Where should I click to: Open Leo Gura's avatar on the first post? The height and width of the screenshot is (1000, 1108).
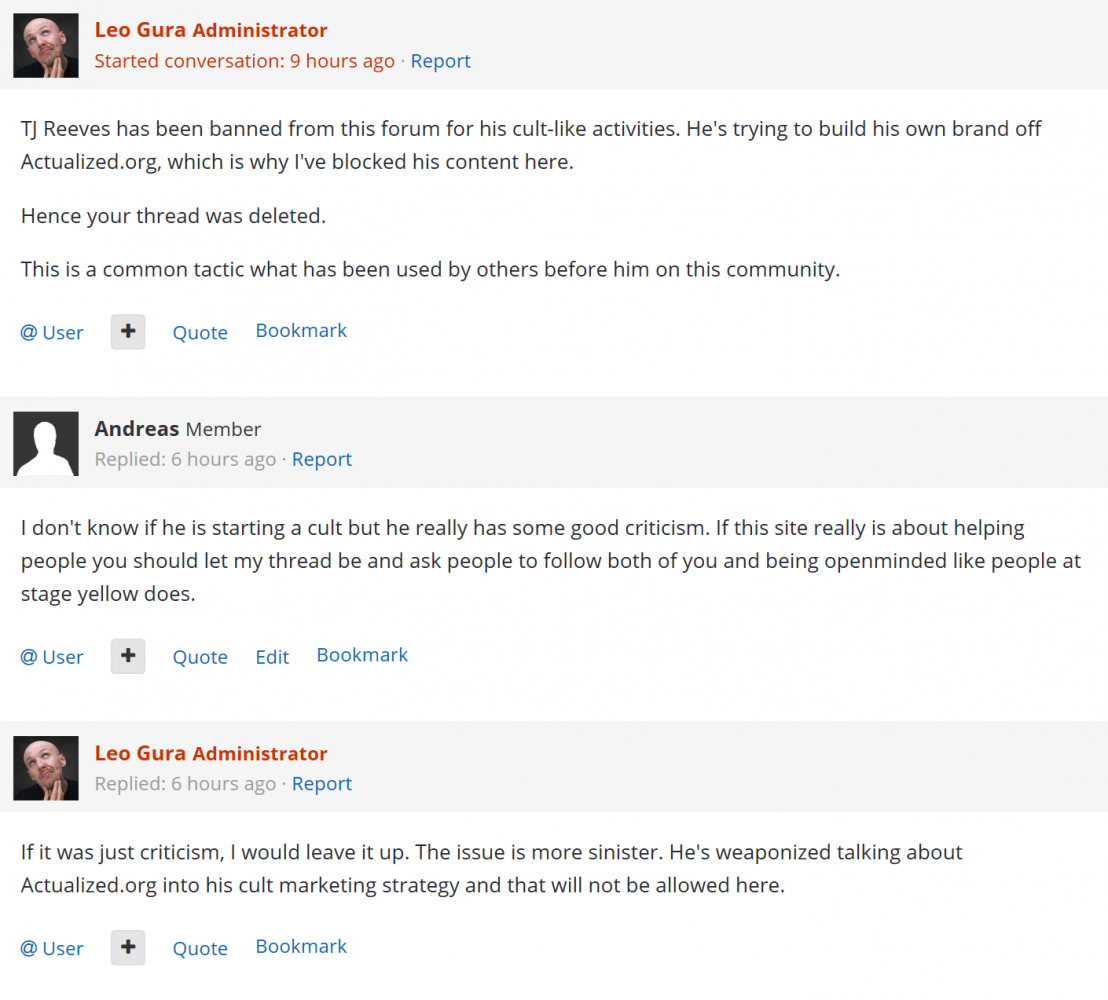(x=46, y=45)
